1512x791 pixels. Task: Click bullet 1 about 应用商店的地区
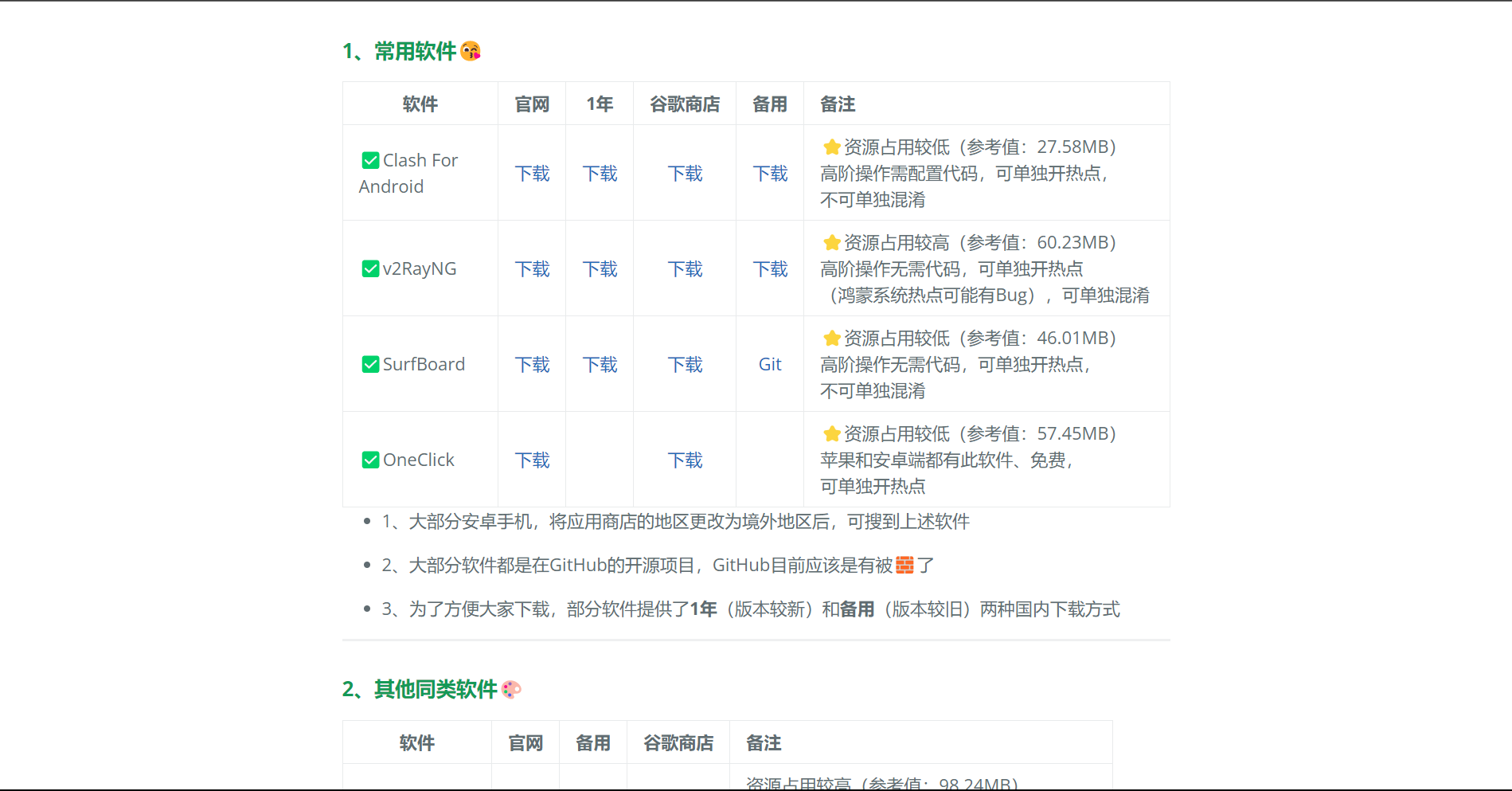[675, 521]
